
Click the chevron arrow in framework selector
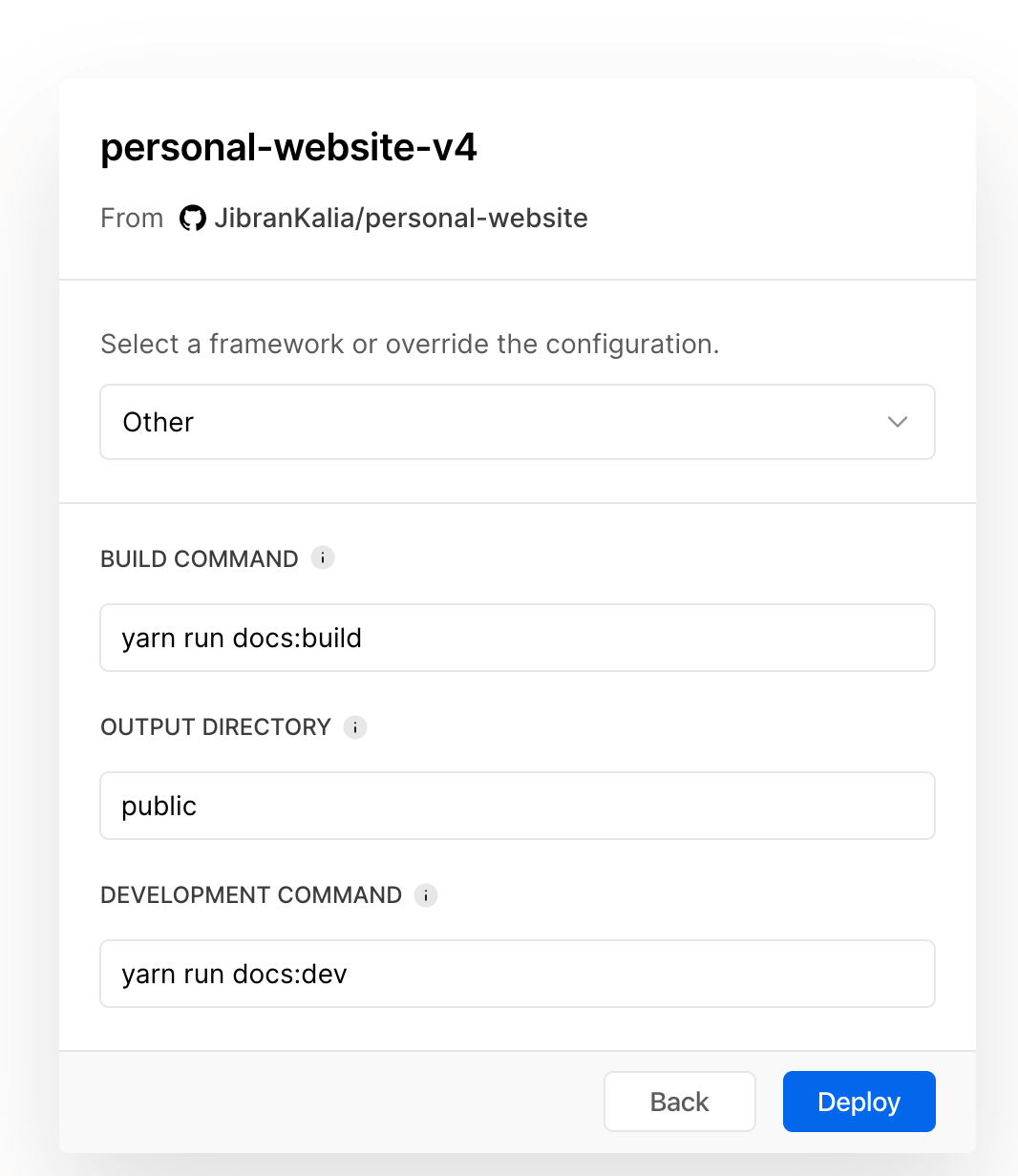click(897, 422)
